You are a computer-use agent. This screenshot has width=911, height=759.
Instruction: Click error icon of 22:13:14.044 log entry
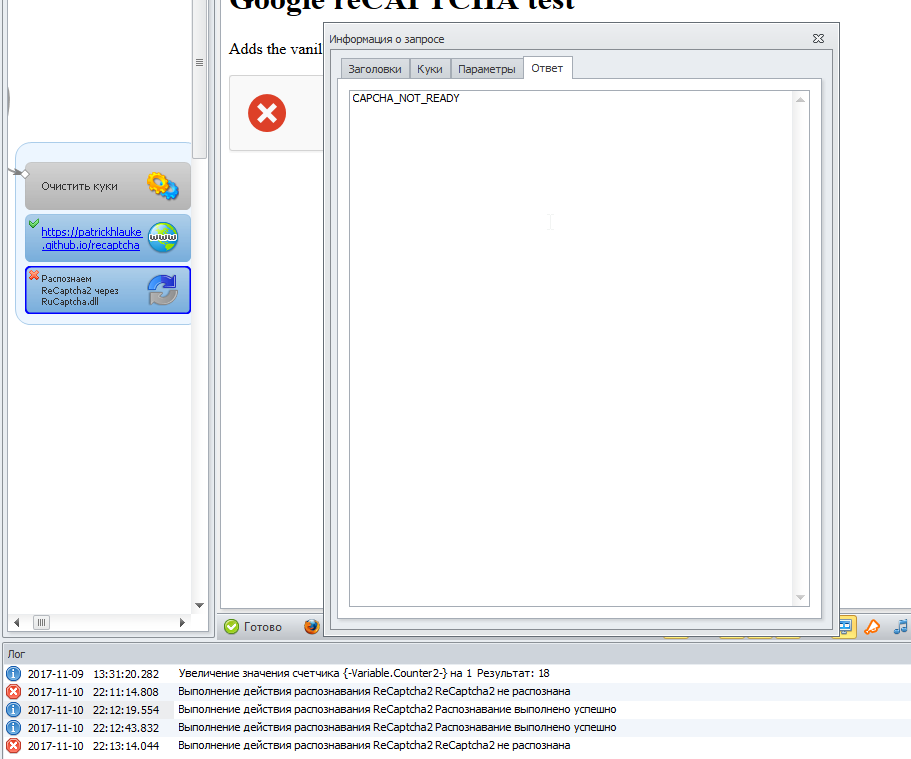[x=13, y=746]
